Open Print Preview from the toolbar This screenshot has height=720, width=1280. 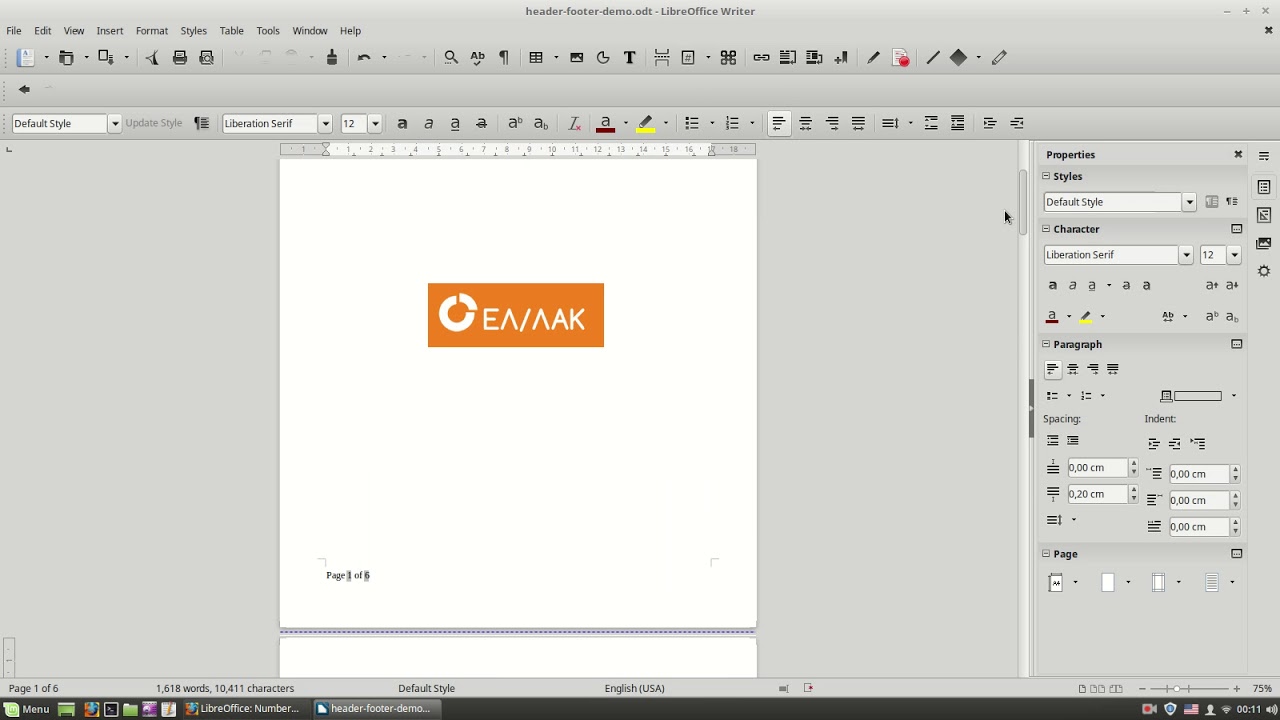click(x=206, y=58)
